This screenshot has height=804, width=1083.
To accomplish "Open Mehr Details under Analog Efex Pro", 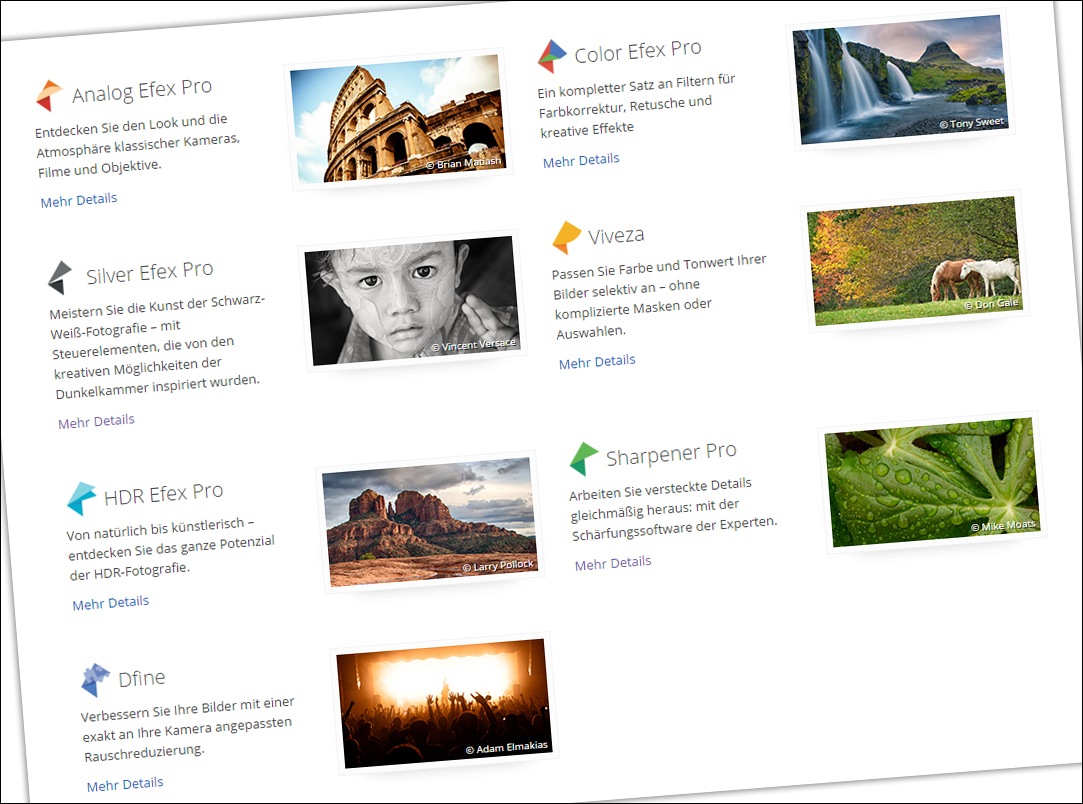I will (79, 200).
